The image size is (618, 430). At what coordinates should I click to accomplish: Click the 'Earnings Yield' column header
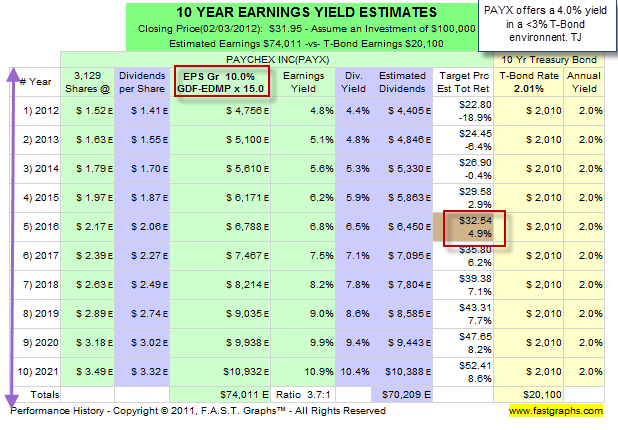[303, 82]
